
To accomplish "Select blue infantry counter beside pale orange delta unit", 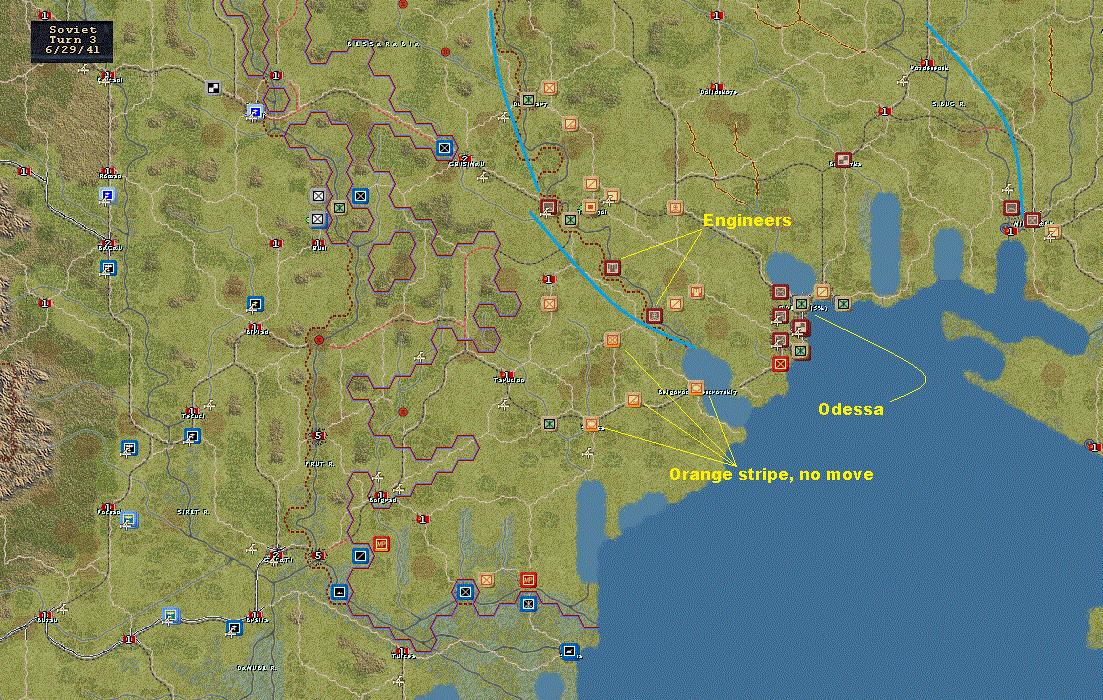I will [x=465, y=592].
